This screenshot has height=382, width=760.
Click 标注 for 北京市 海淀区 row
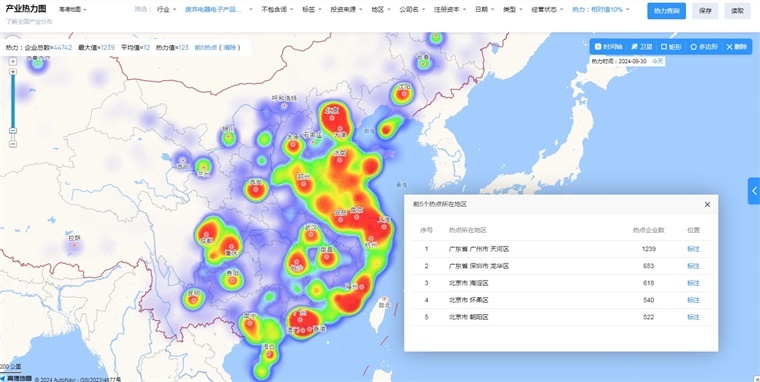(x=694, y=283)
